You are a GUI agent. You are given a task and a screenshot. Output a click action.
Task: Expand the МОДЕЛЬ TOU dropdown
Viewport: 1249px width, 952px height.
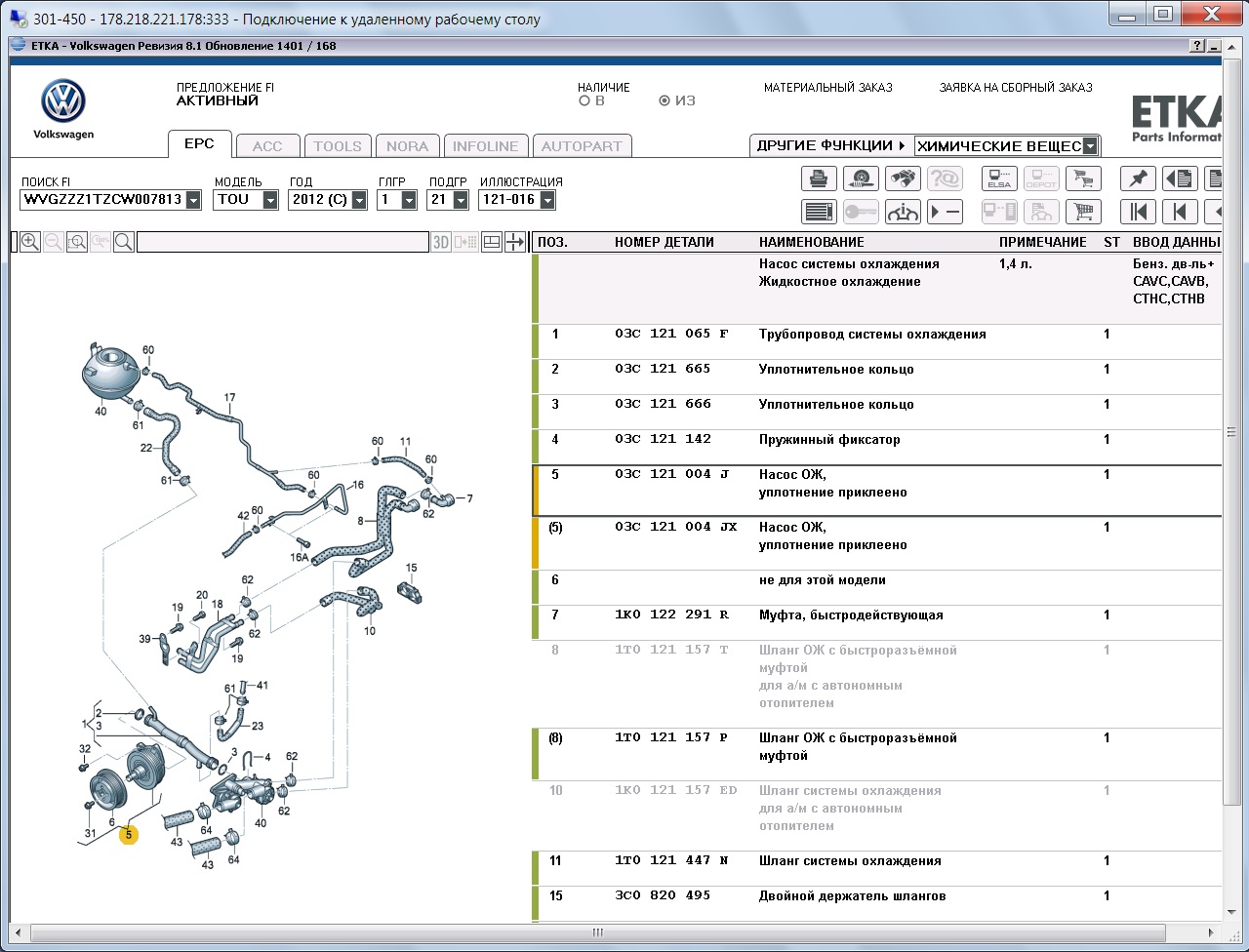coord(272,200)
